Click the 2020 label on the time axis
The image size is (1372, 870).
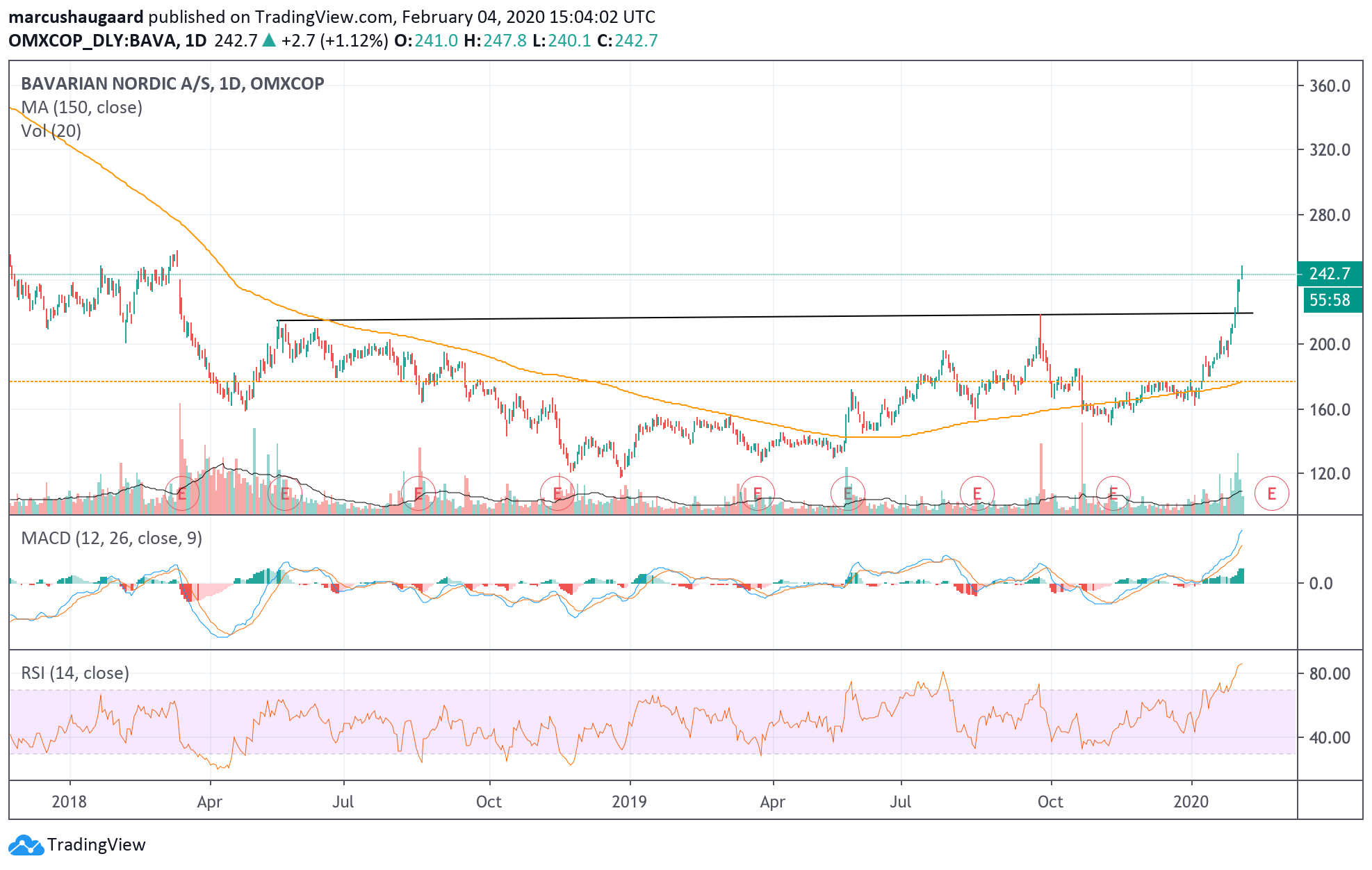click(x=1191, y=802)
